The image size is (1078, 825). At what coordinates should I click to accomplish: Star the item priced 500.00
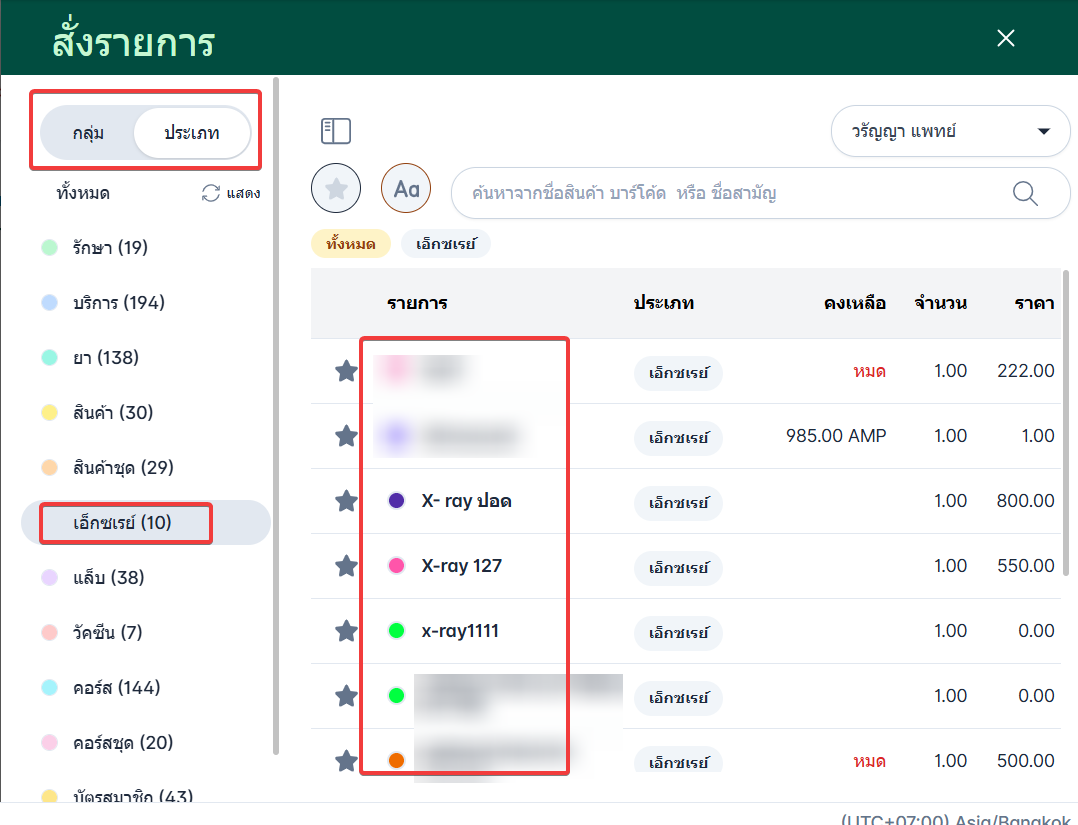(346, 760)
